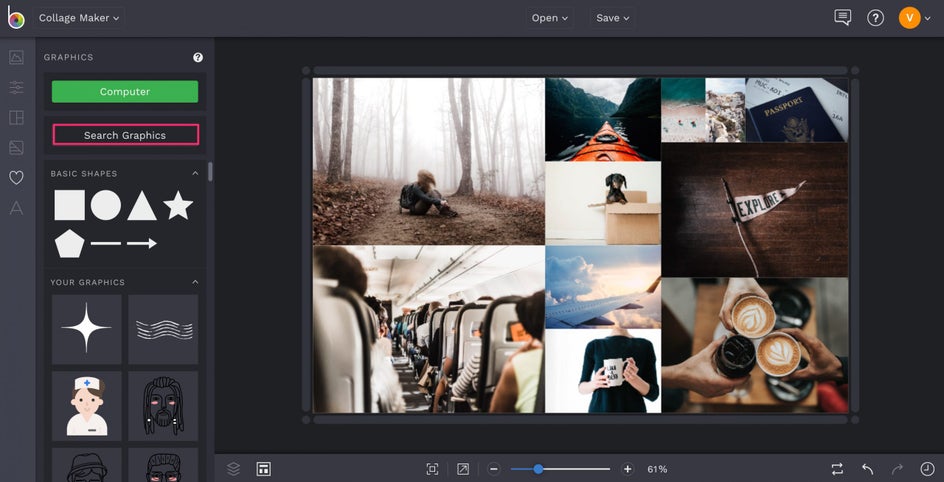Open the user account avatar V
The image size is (944, 482).
tap(909, 18)
